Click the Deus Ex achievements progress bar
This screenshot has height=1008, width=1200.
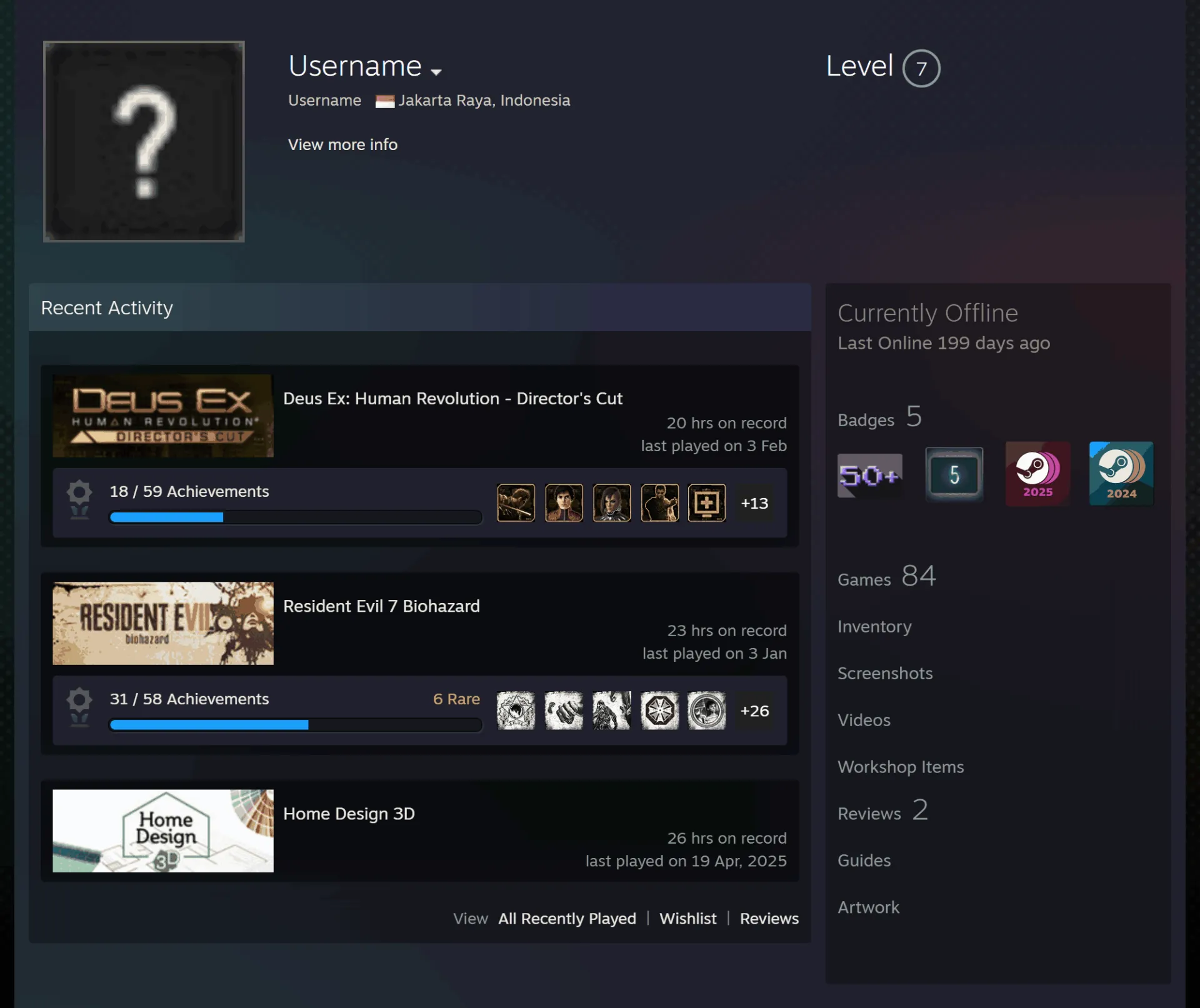[296, 517]
